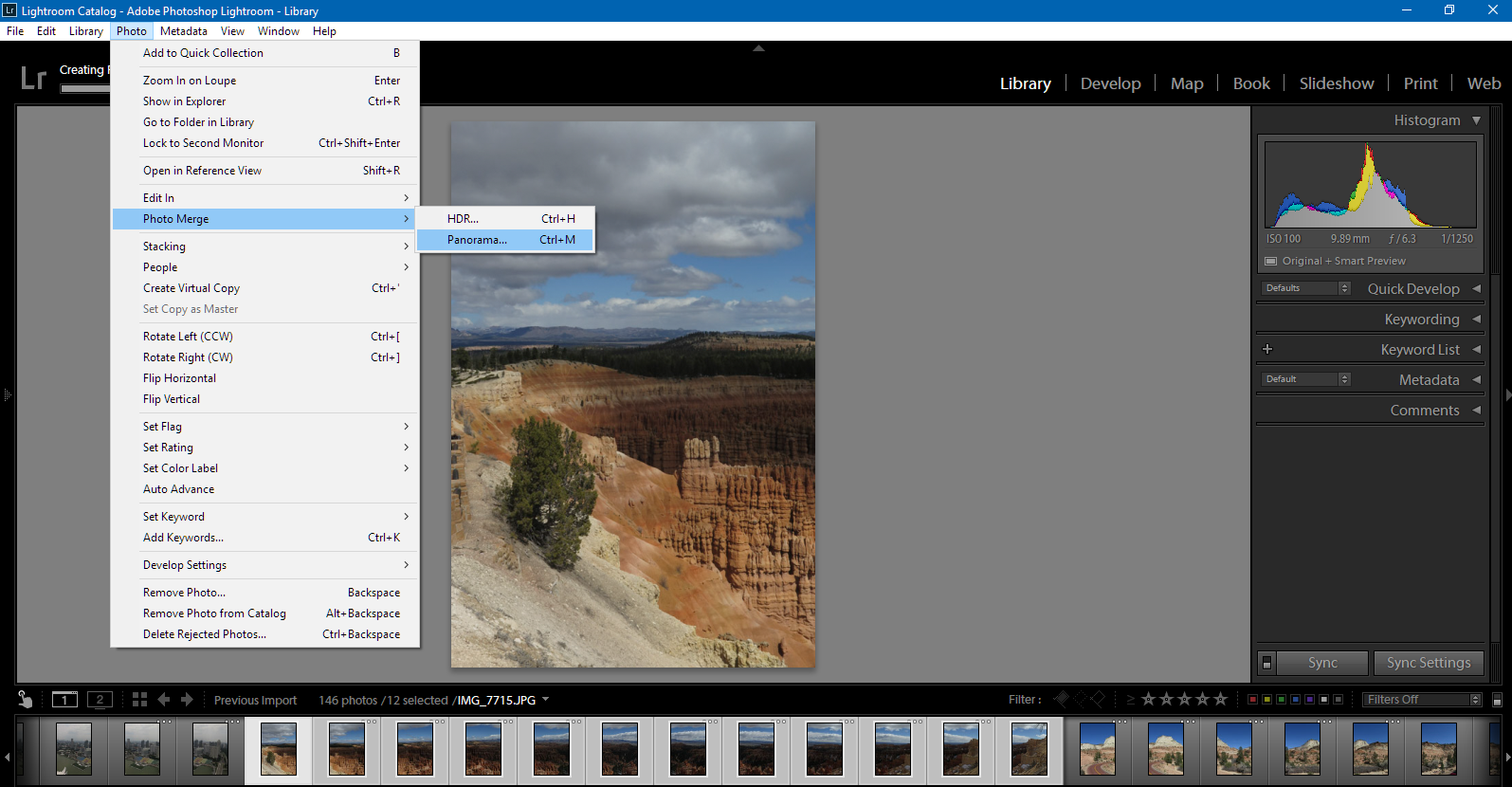Click the go back arrow in filmstrip bar
1512x787 pixels.
click(x=164, y=700)
